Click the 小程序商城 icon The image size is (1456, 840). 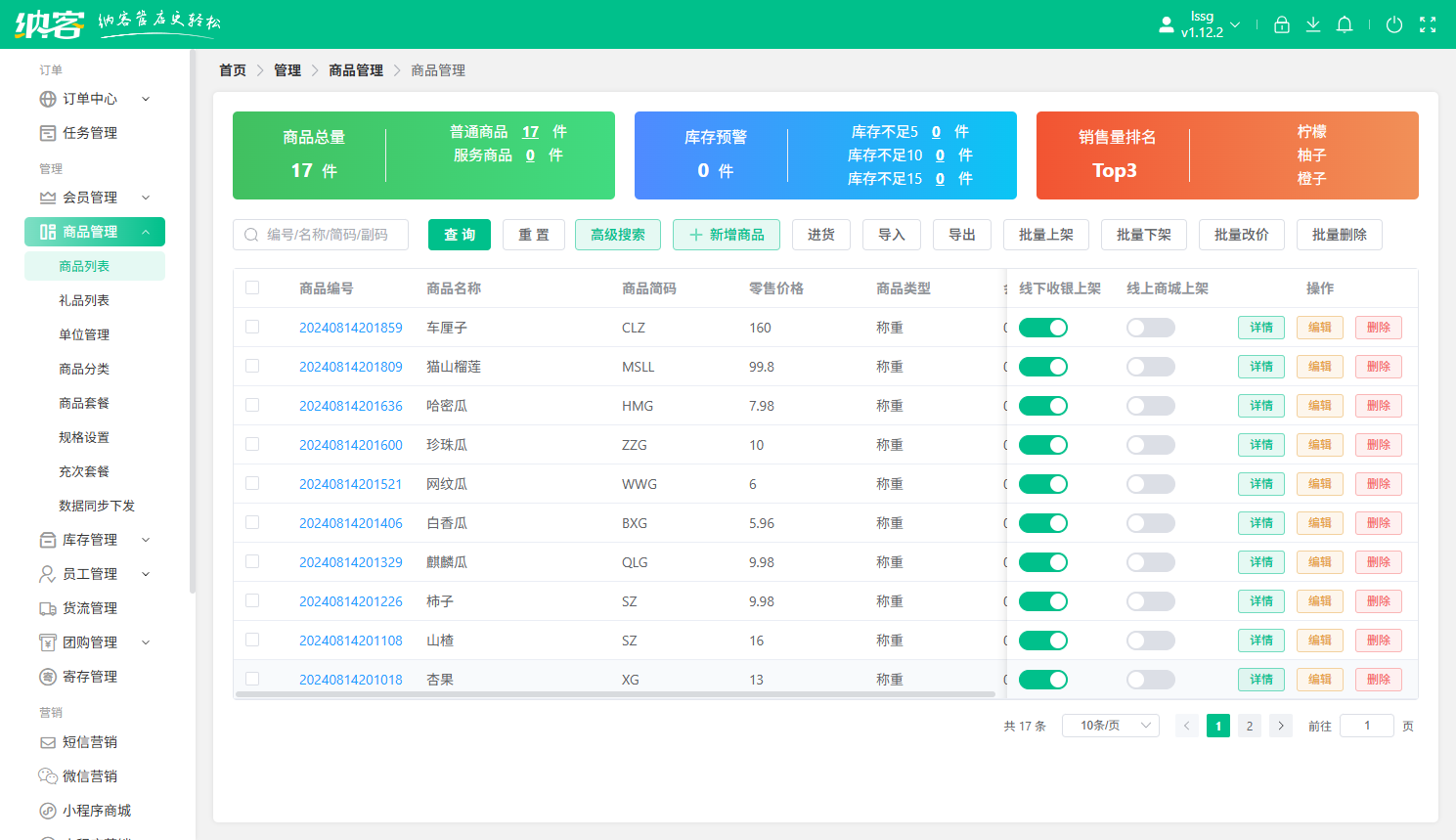click(x=48, y=811)
